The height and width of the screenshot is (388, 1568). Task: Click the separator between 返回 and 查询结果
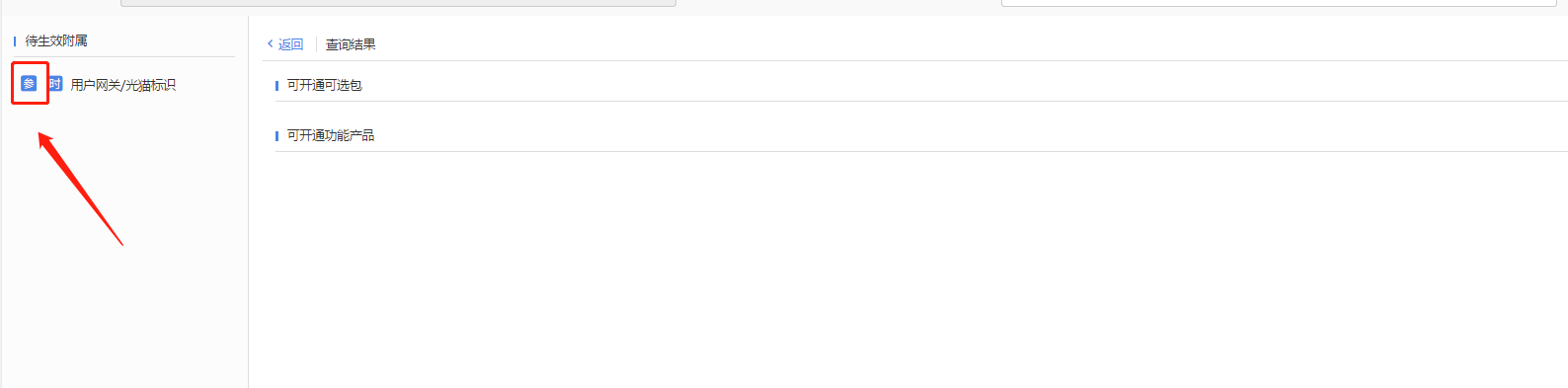(x=316, y=44)
